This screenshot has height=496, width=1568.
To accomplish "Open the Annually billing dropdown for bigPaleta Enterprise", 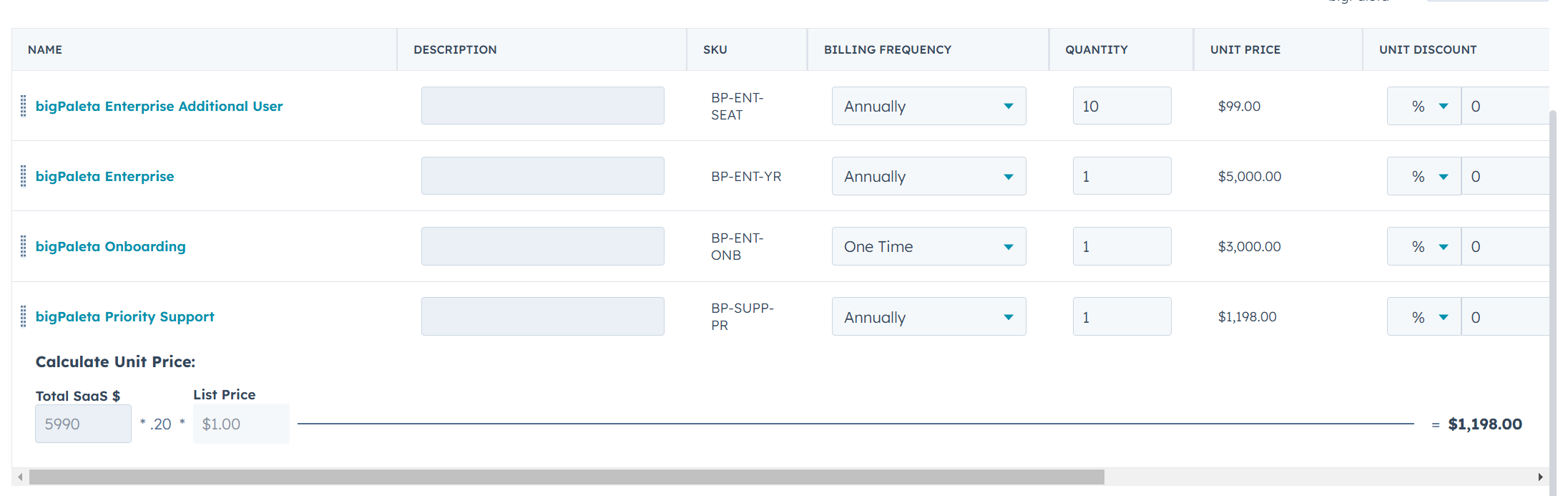I will [x=928, y=175].
